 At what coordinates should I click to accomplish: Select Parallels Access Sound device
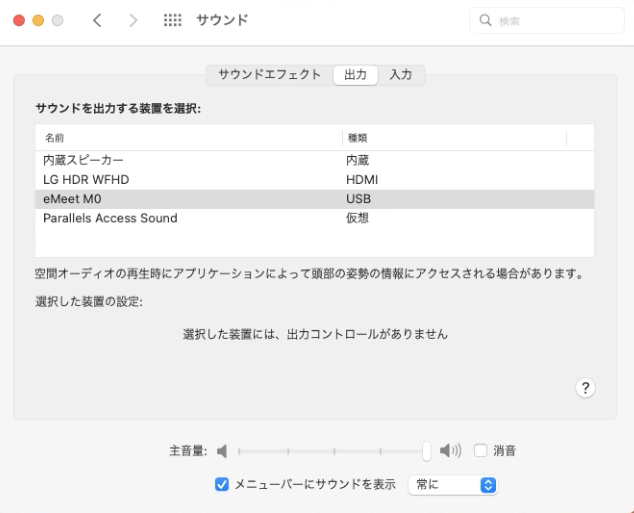pyautogui.click(x=110, y=218)
